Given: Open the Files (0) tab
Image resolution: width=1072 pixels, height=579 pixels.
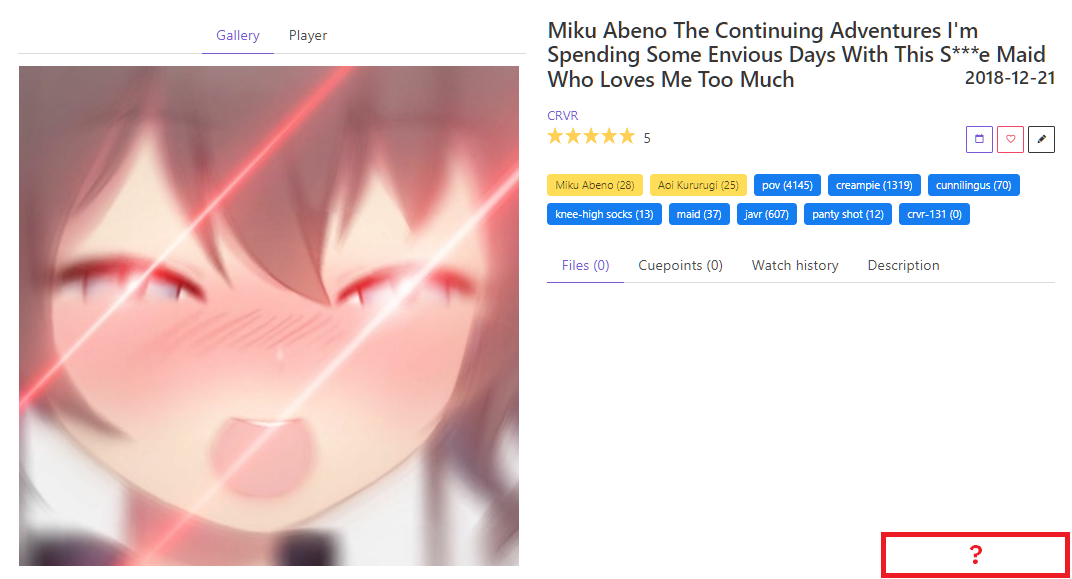Looking at the screenshot, I should (585, 265).
